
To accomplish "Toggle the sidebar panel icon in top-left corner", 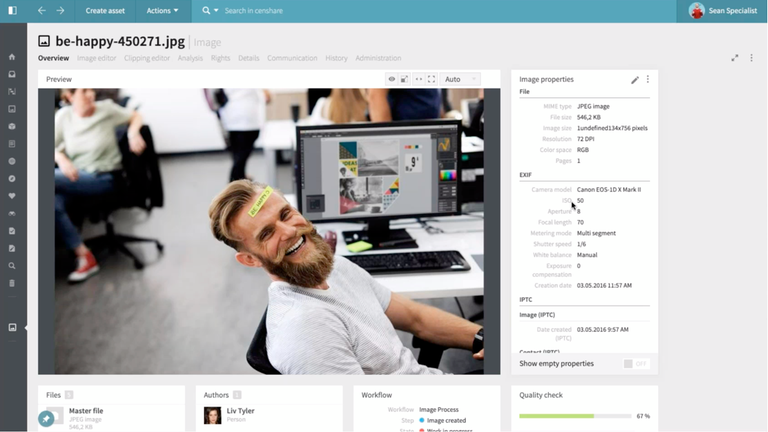I will click(x=12, y=10).
